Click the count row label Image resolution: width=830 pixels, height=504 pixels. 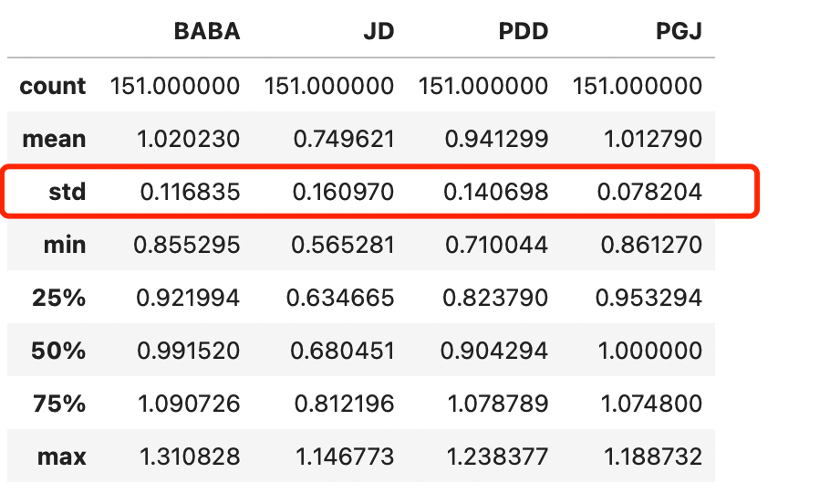tap(53, 86)
